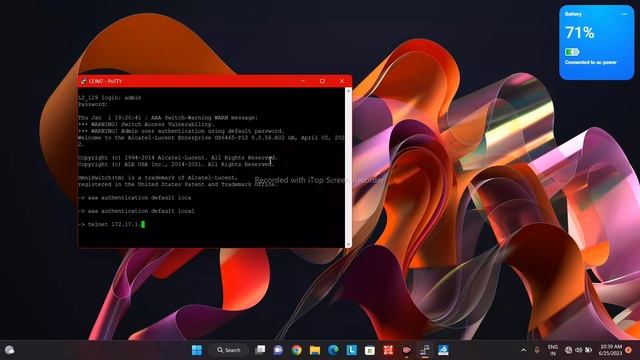The image size is (640, 360).
Task: Open Task View from the taskbar
Action: point(260,350)
